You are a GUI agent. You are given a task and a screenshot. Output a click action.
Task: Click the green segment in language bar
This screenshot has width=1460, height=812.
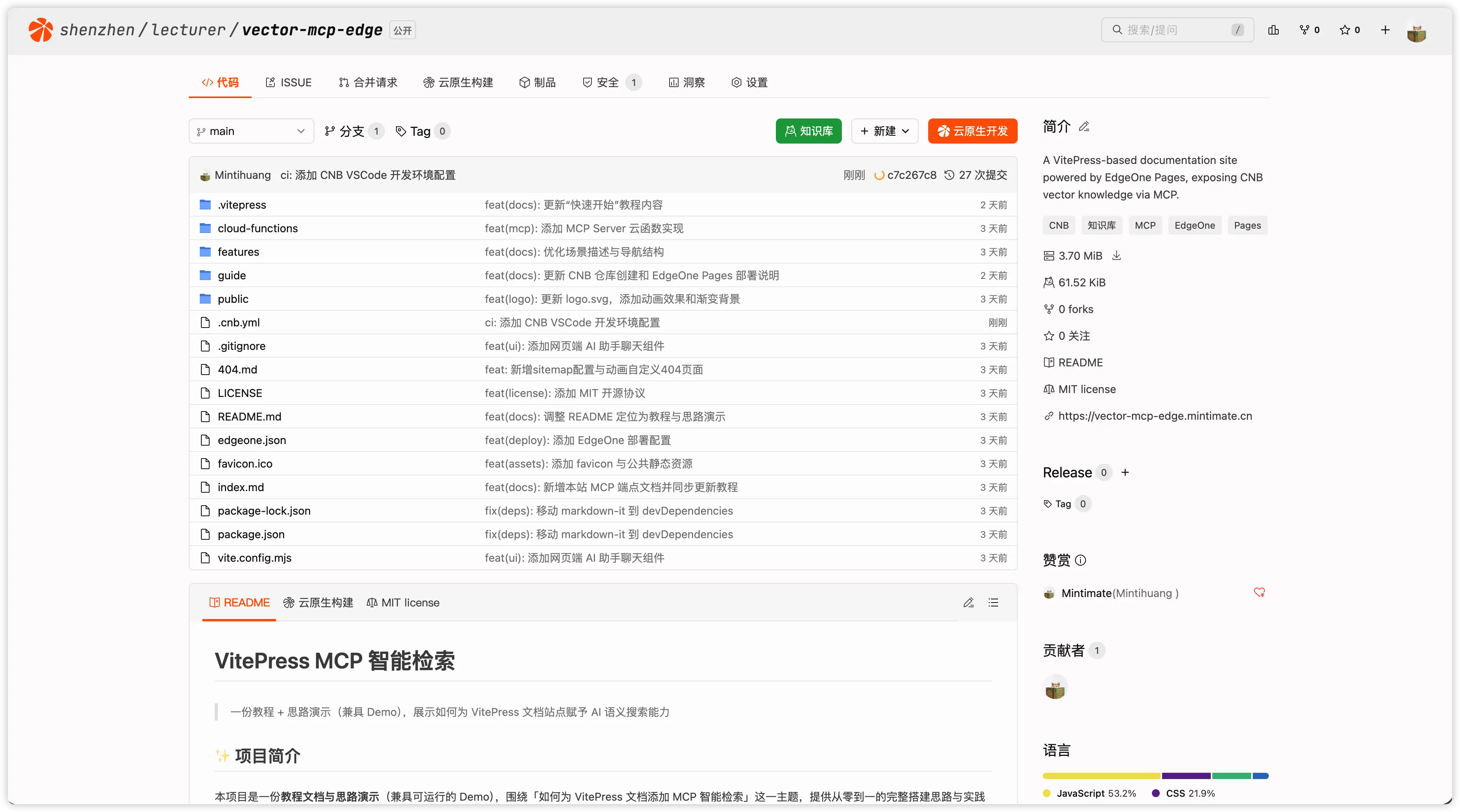click(x=1231, y=776)
